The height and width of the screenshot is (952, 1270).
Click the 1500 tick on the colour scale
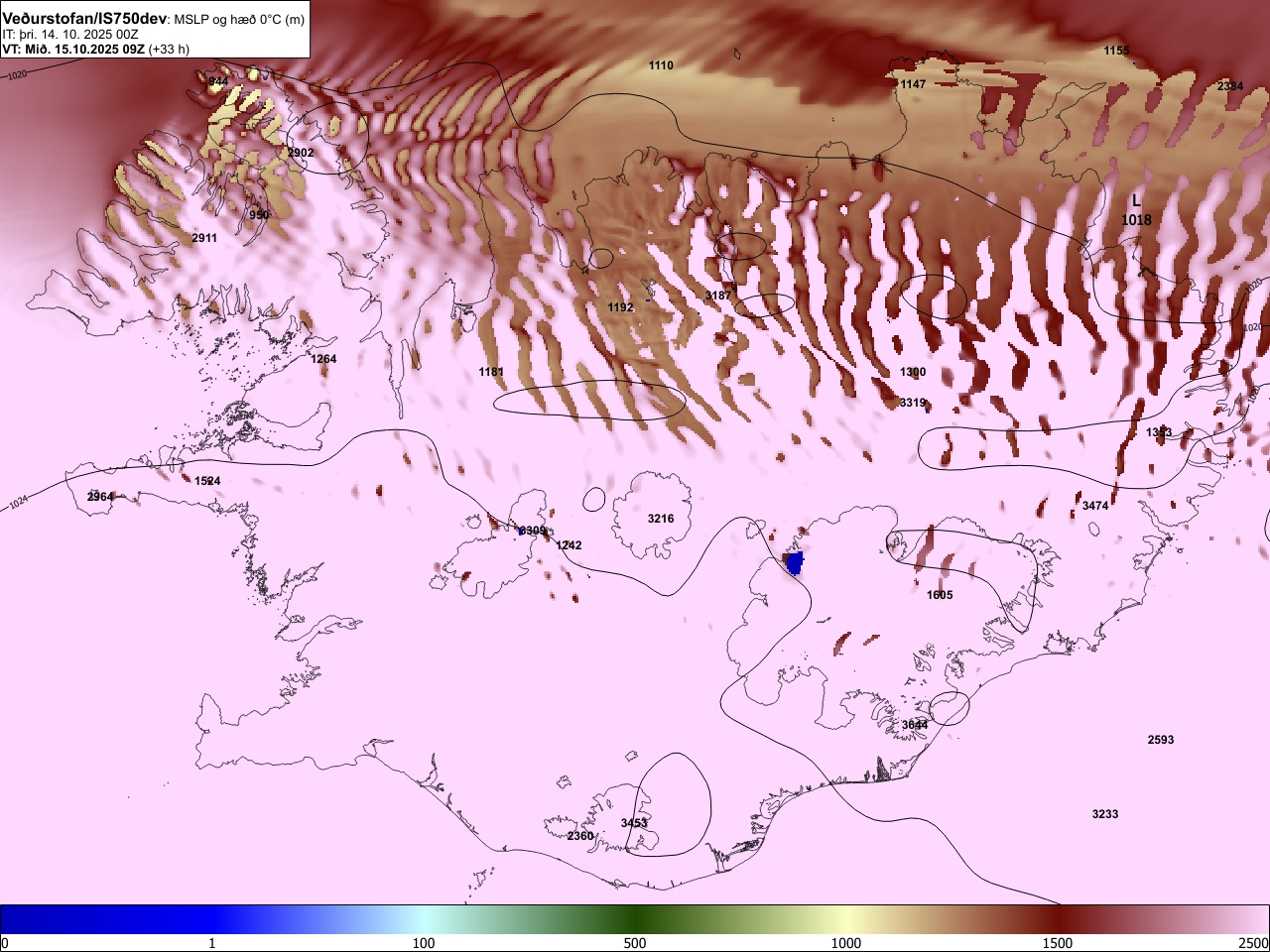click(1058, 942)
